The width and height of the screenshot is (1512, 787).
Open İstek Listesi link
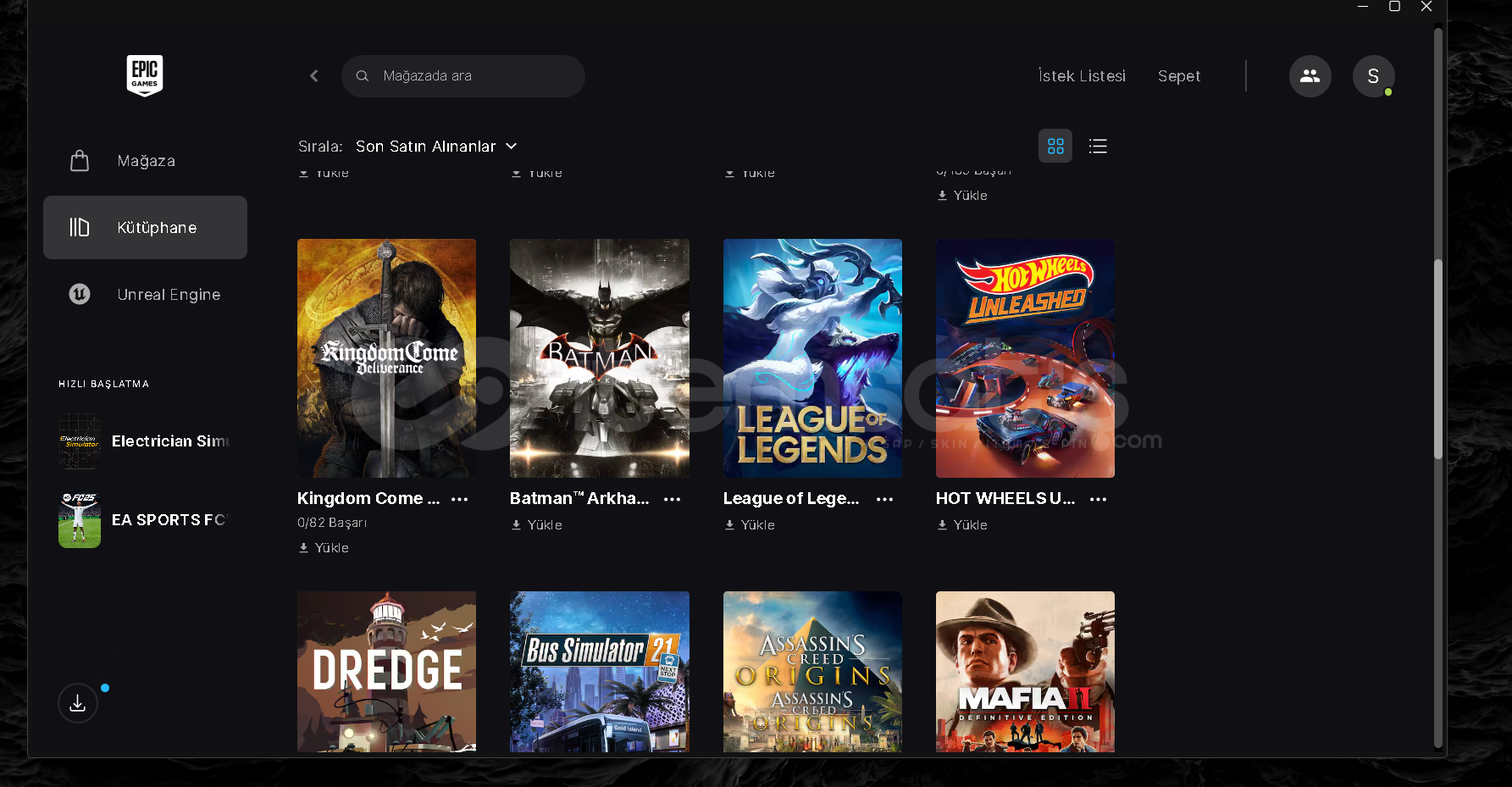click(1082, 76)
